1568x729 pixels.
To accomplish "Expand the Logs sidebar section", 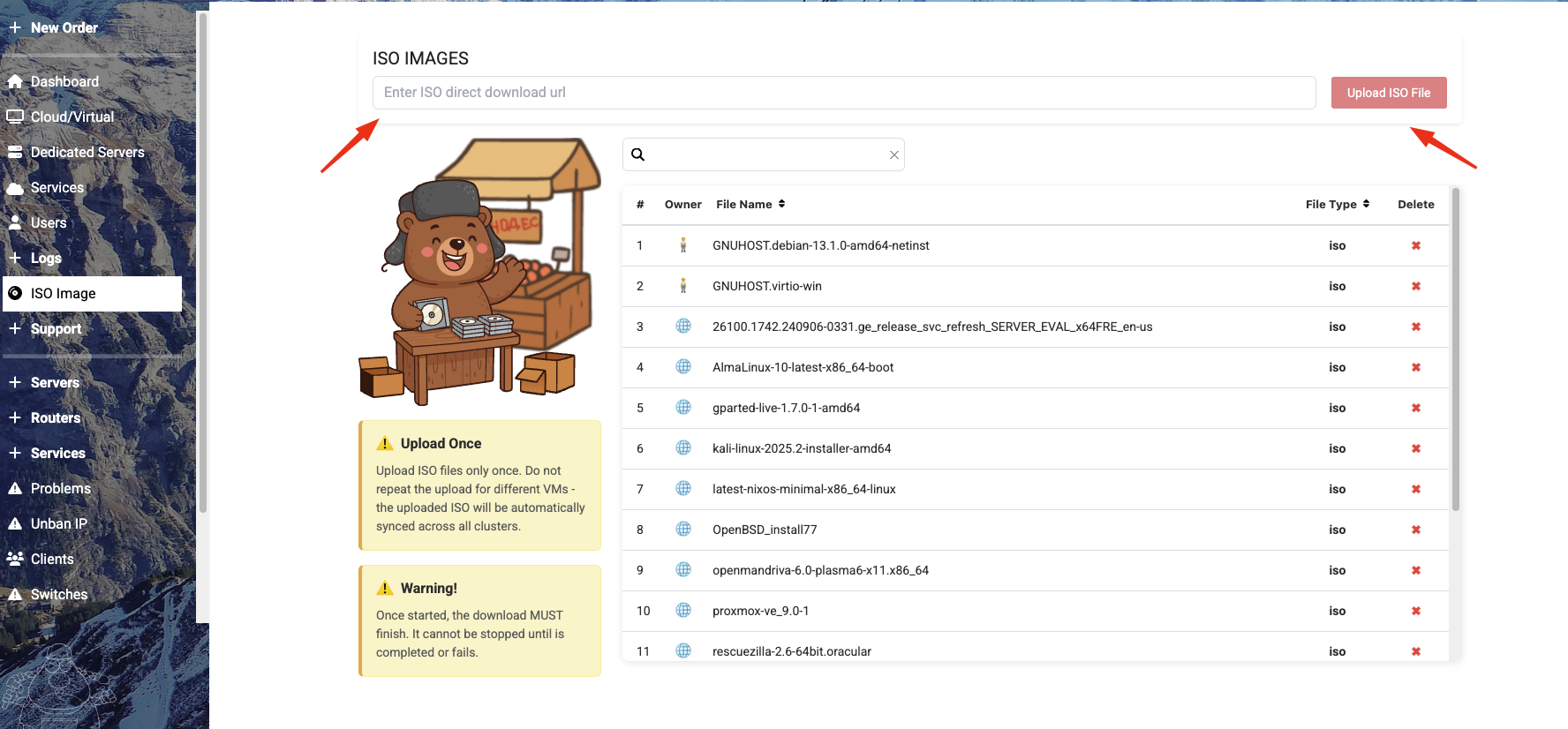I will [x=46, y=258].
